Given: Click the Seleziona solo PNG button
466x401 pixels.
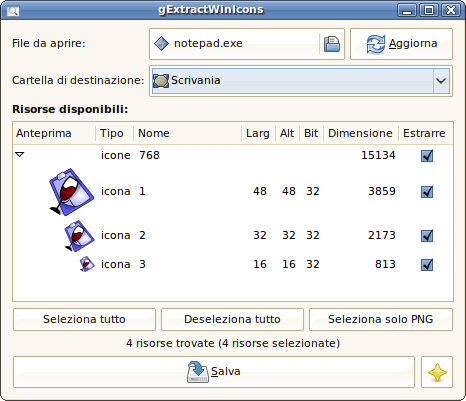Looking at the screenshot, I should tap(381, 319).
